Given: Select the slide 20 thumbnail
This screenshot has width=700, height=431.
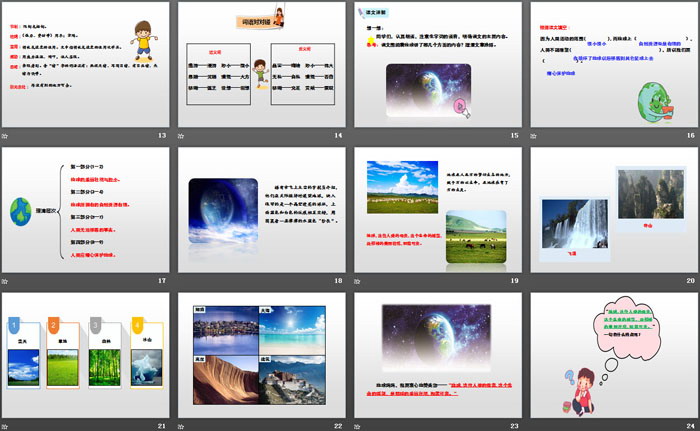Looking at the screenshot, I should 614,210.
